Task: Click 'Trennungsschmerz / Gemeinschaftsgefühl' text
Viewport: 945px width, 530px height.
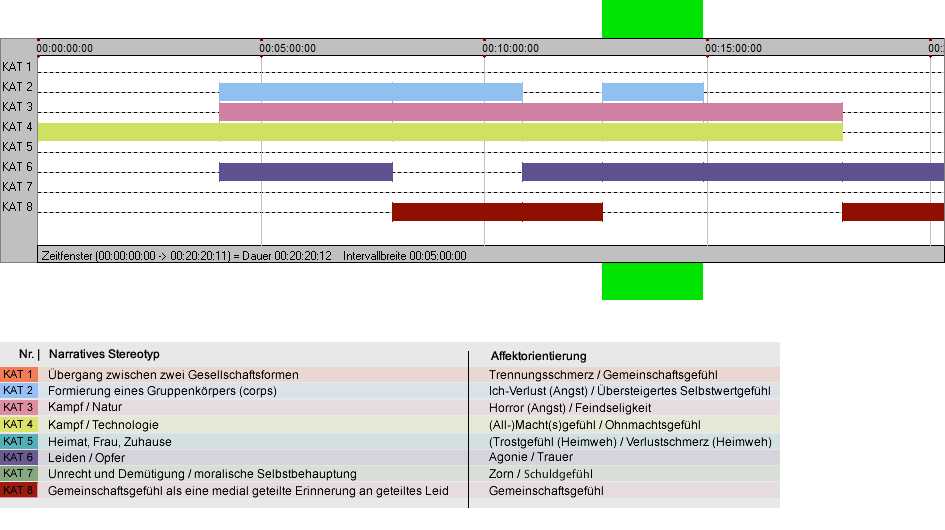Action: click(603, 374)
